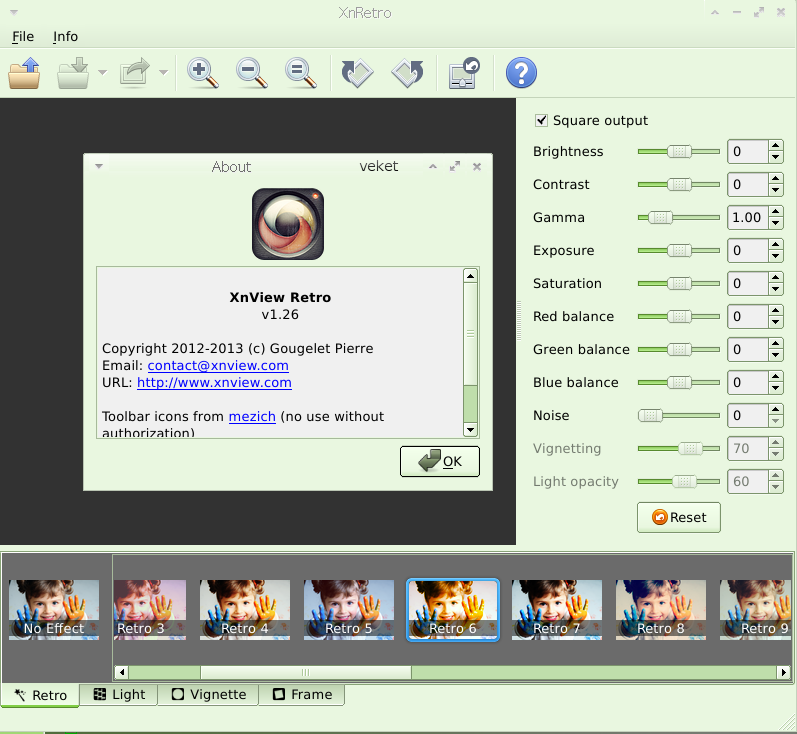
Task: Click the Share/export toolbar icon
Action: click(x=134, y=73)
